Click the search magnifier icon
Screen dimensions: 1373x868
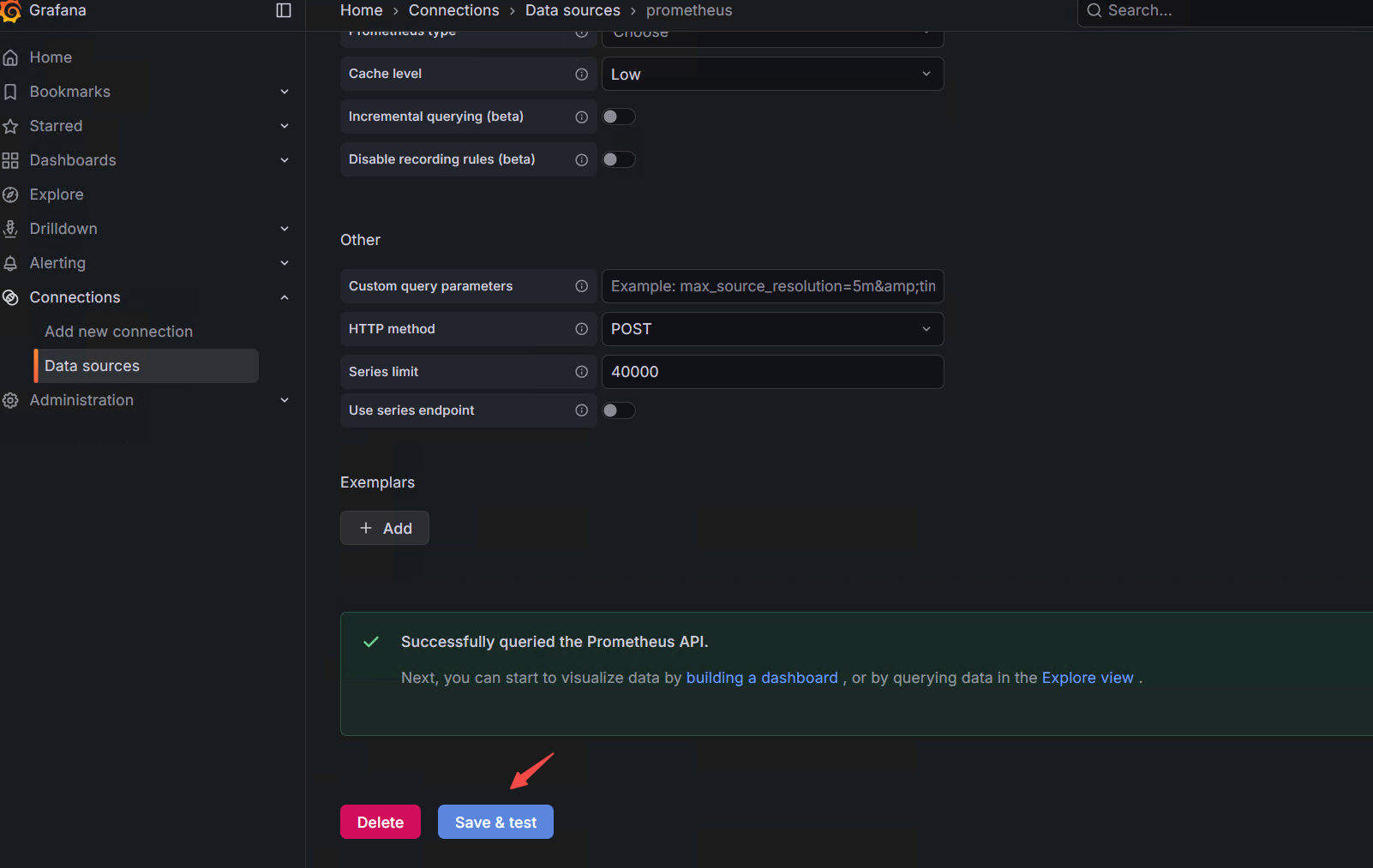pos(1094,10)
